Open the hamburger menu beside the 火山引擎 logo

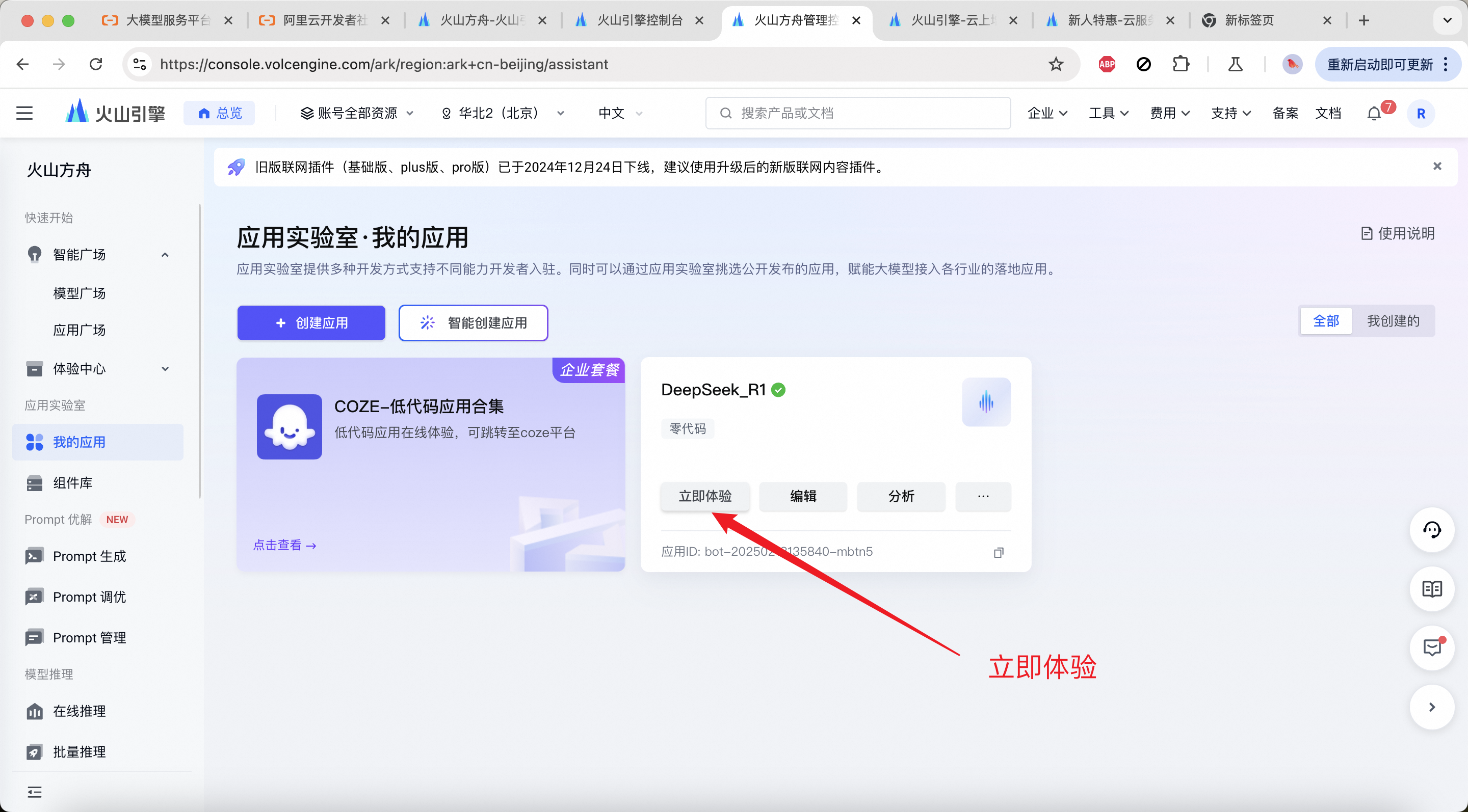[x=24, y=113]
